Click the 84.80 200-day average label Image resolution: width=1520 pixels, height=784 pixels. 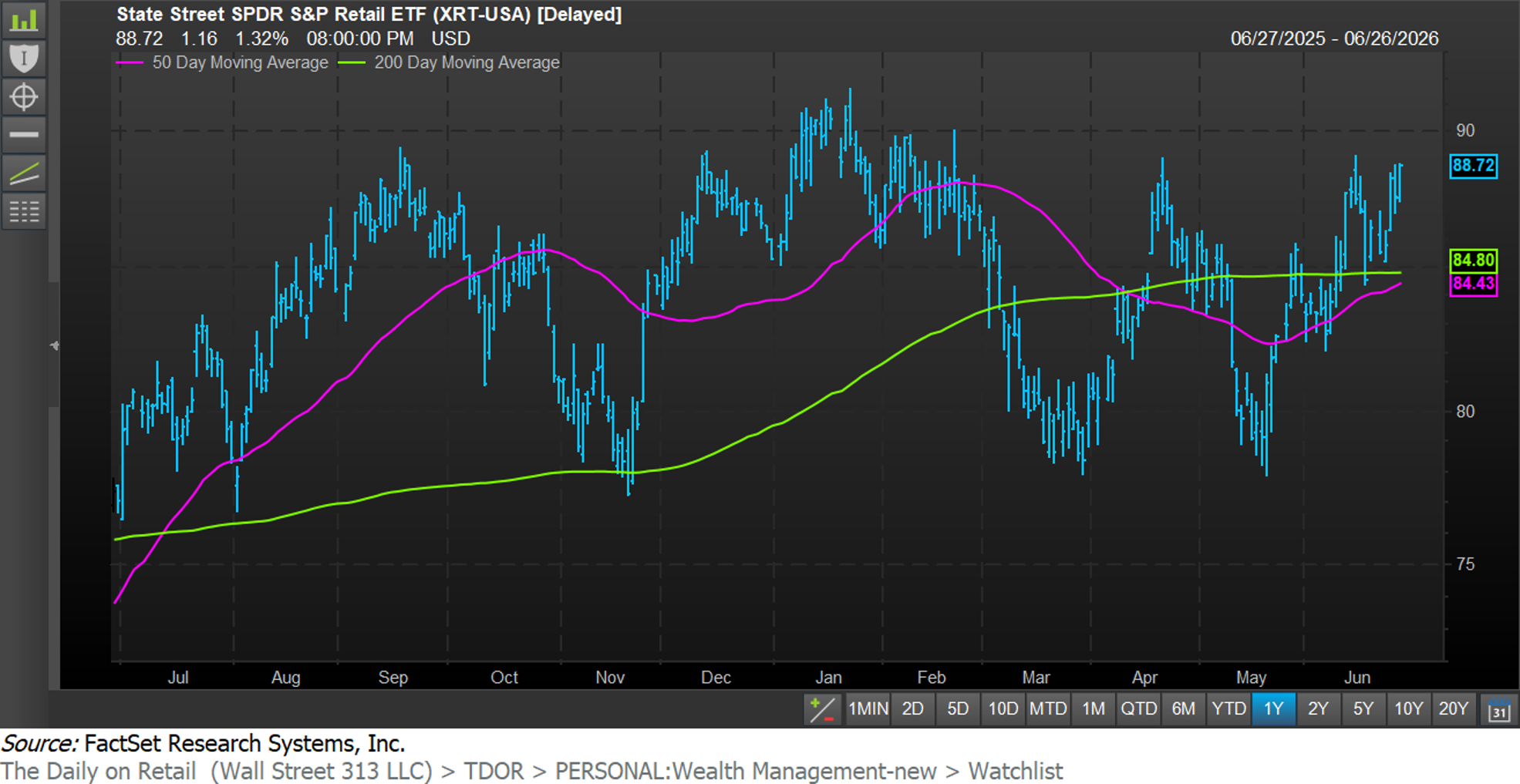tap(1473, 260)
